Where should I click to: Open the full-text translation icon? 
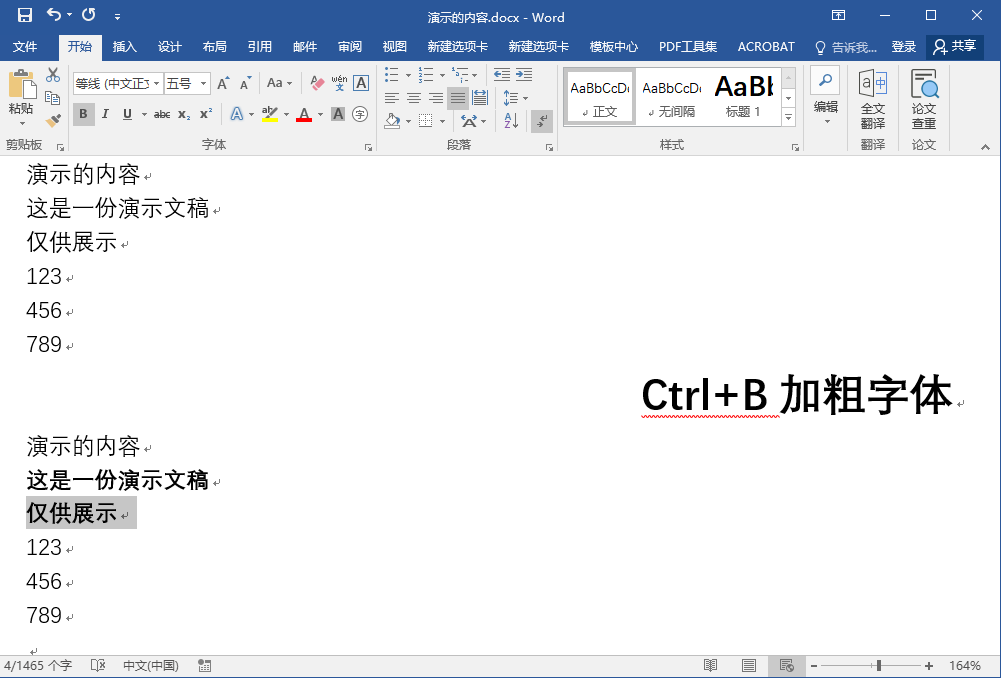[x=873, y=83]
